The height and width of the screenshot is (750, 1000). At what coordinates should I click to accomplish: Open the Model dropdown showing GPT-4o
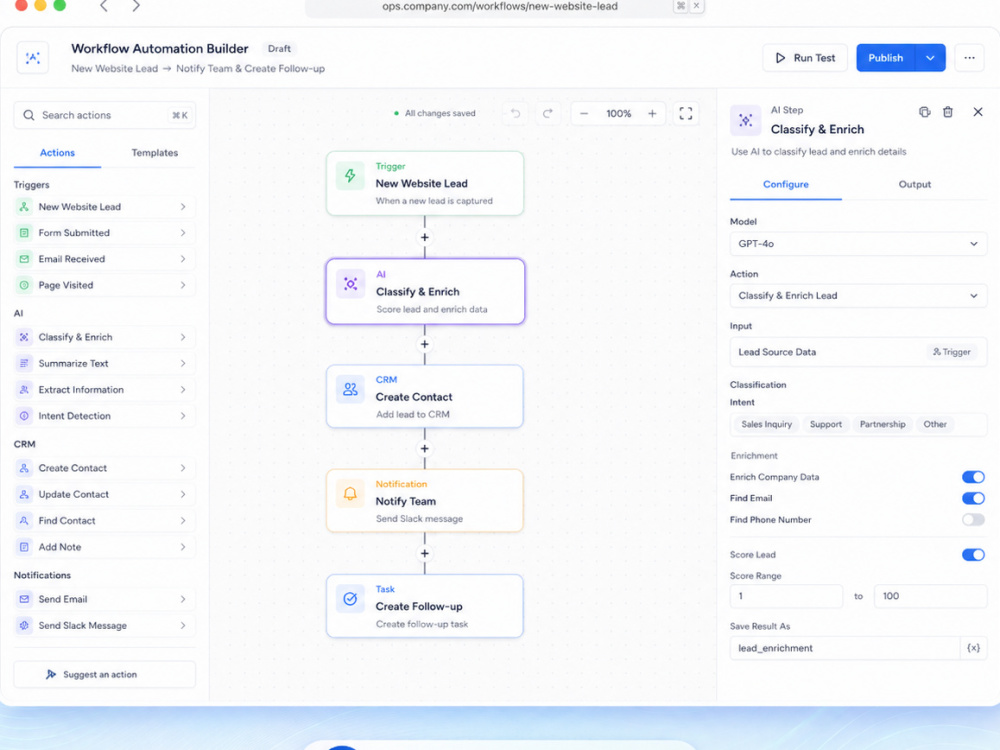[858, 244]
